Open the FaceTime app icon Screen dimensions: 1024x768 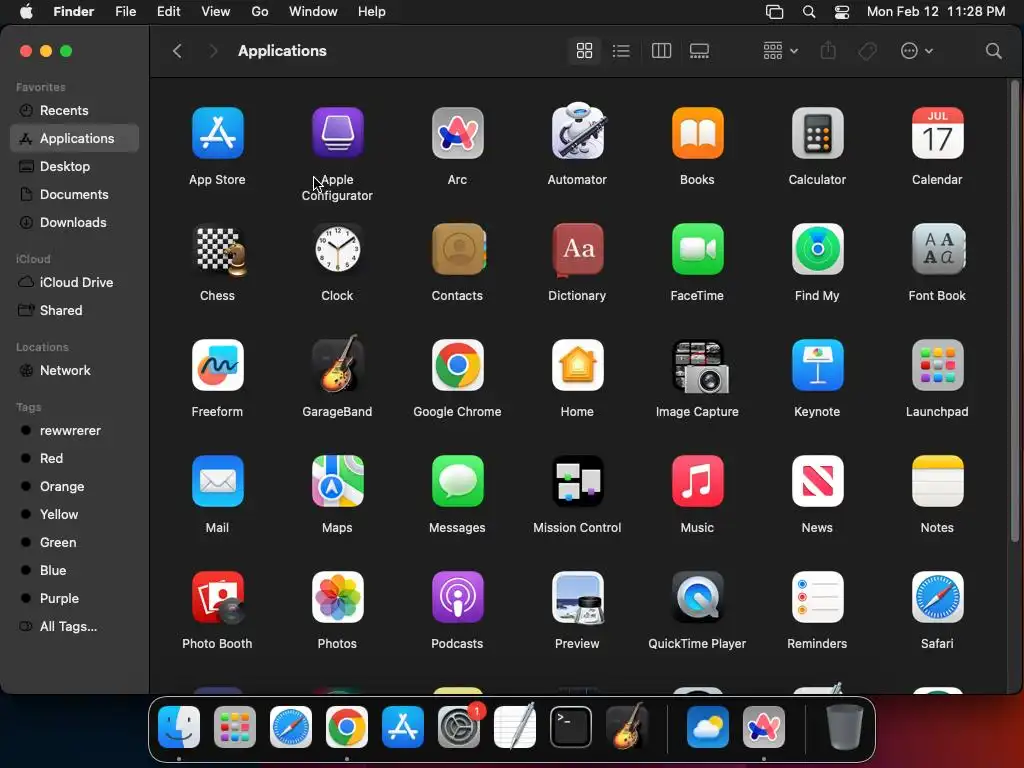697,249
